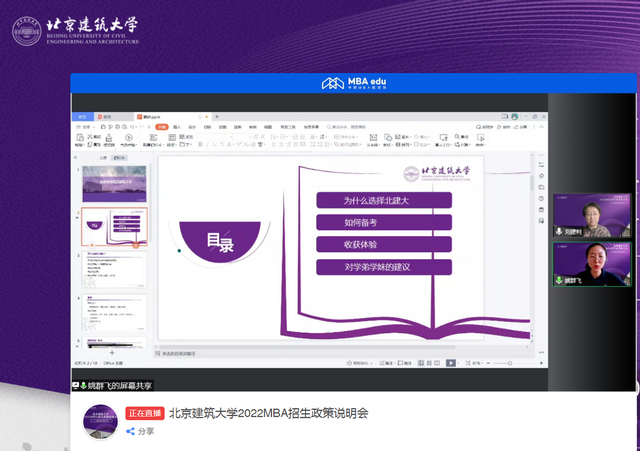Open a new tab with the plus icon
This screenshot has width=640, height=451.
coord(217,117)
